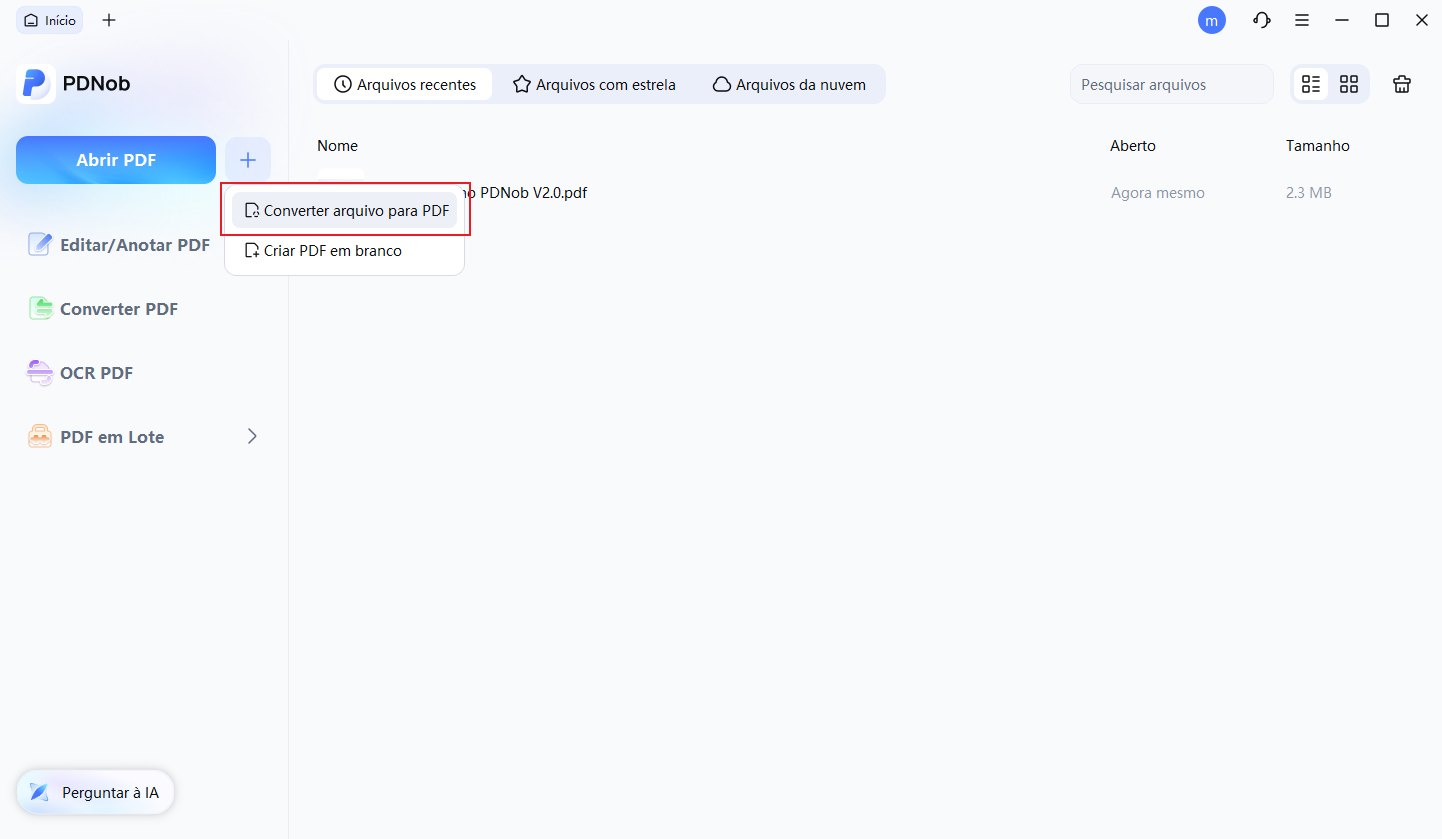This screenshot has width=1442, height=839.
Task: Open the PDF em Lote tool
Action: (x=110, y=436)
